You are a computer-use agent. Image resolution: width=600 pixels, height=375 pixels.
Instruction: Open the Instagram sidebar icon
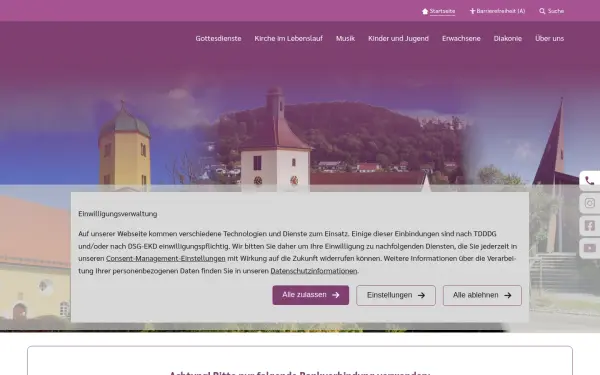[x=590, y=203]
